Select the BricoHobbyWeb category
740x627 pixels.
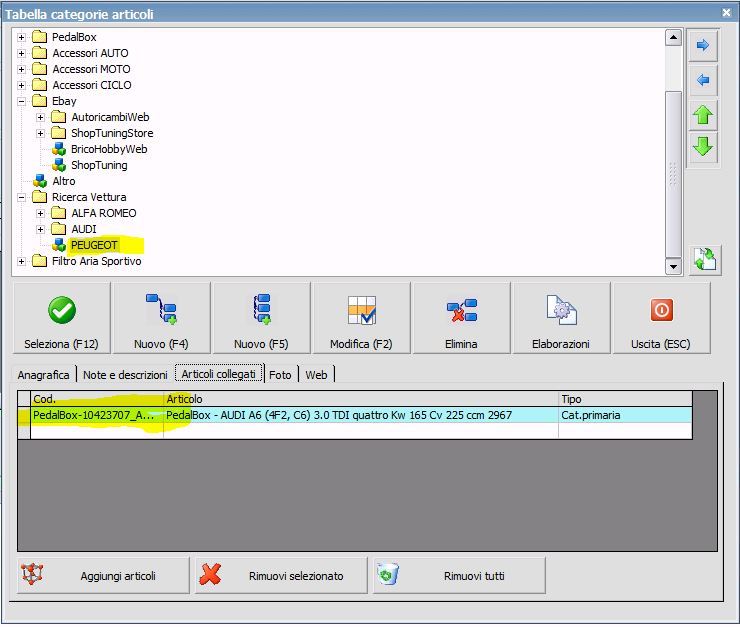(109, 149)
